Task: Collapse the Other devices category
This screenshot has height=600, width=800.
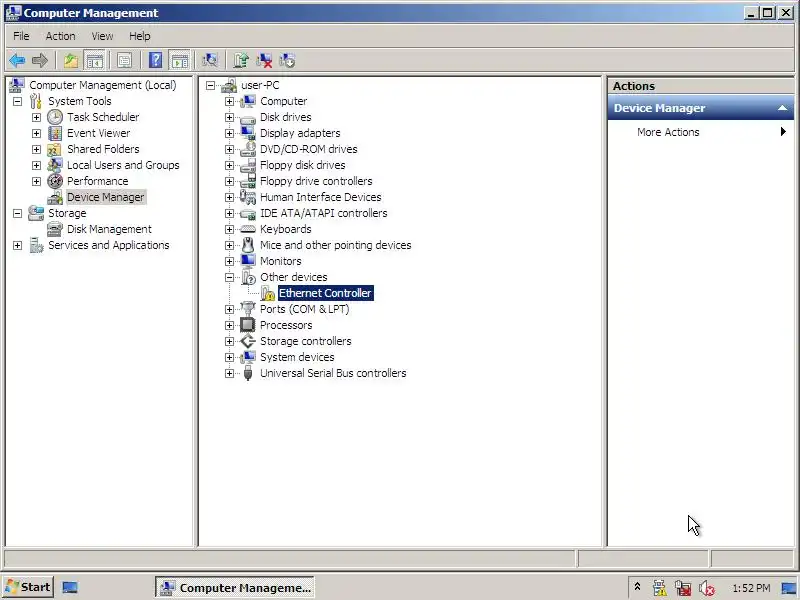Action: tap(229, 278)
